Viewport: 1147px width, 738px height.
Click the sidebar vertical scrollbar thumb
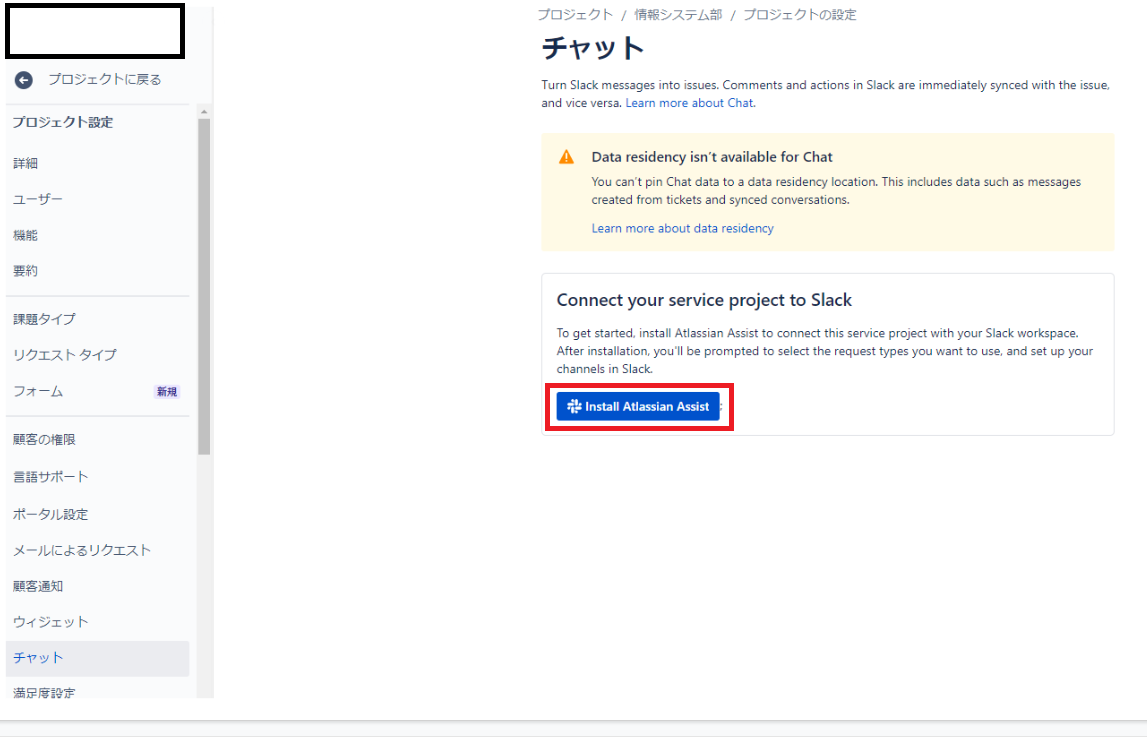pos(204,286)
